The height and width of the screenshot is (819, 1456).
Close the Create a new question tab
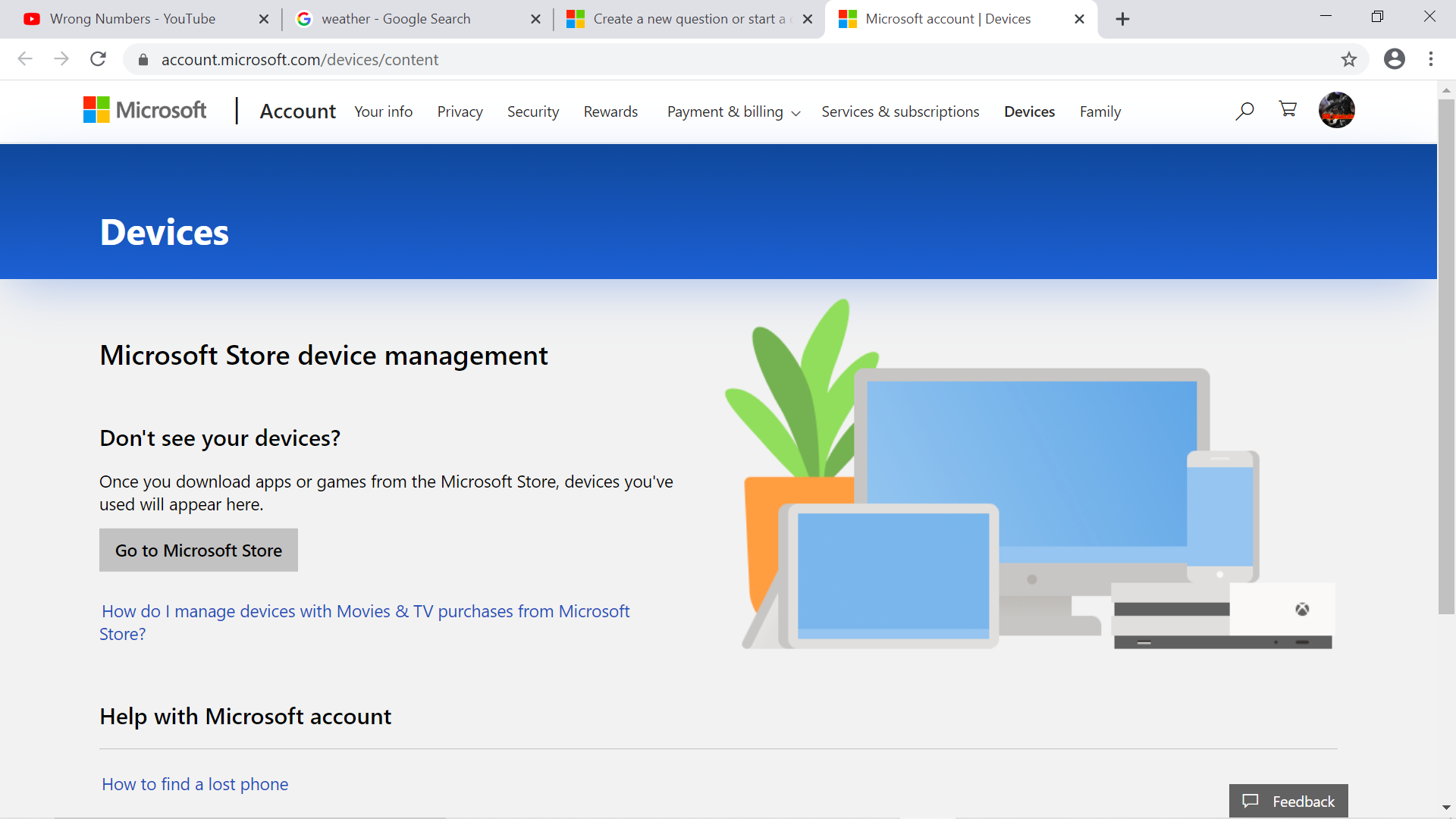[808, 19]
